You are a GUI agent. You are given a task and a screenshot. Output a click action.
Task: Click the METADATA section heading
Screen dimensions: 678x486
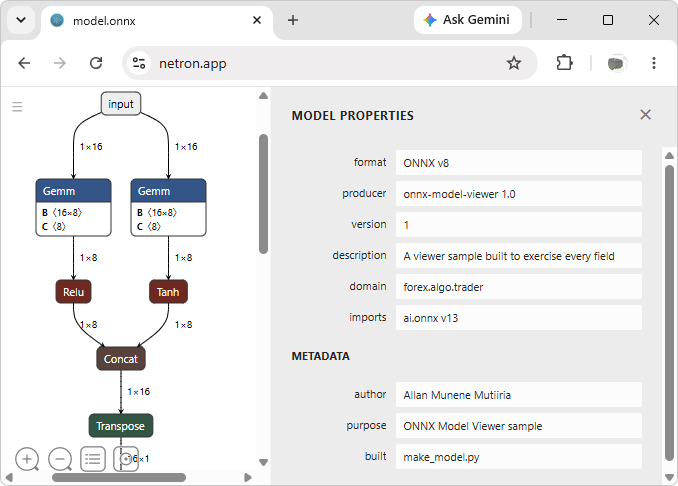(320, 356)
